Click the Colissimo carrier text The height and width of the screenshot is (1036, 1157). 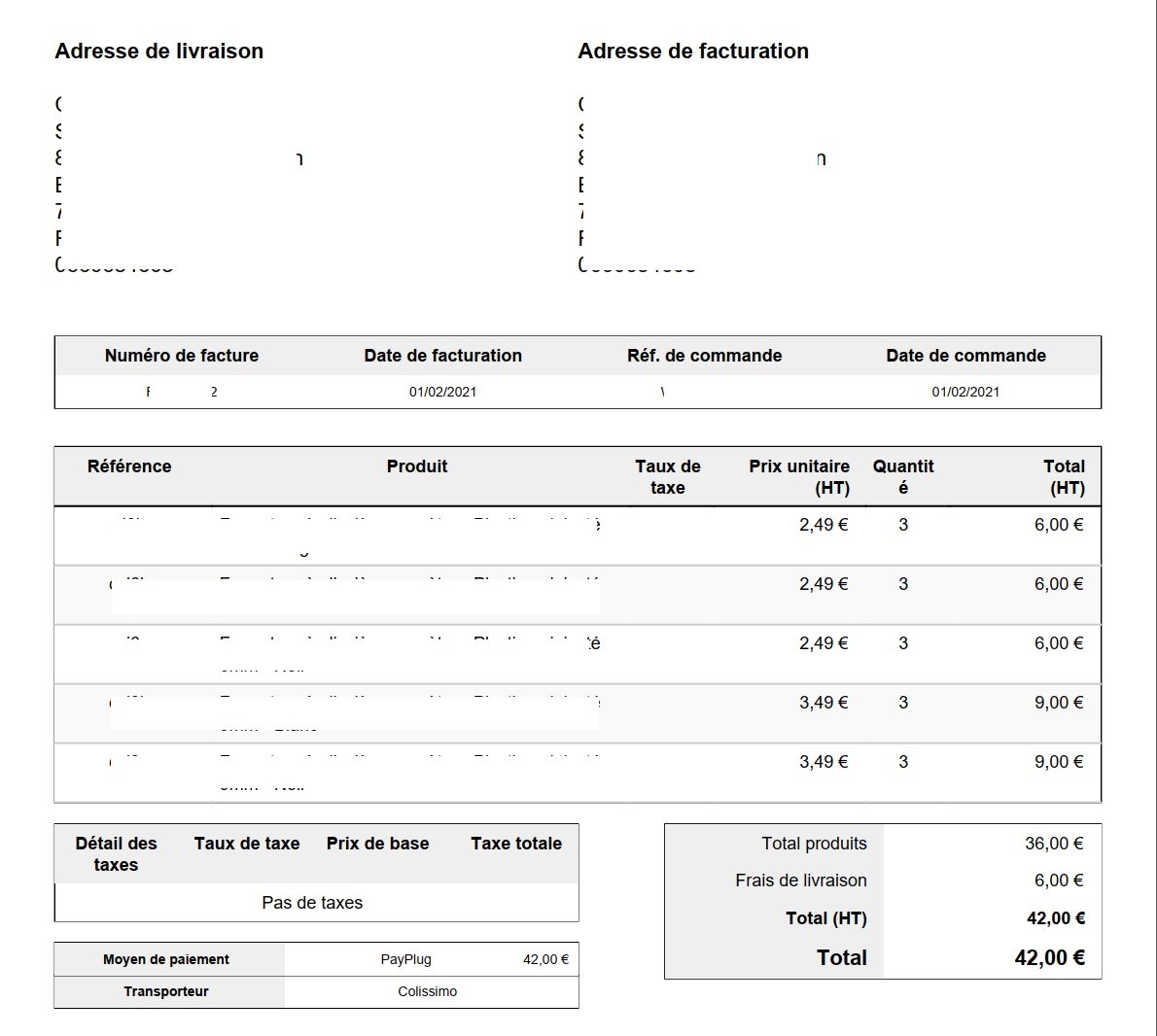pos(427,991)
